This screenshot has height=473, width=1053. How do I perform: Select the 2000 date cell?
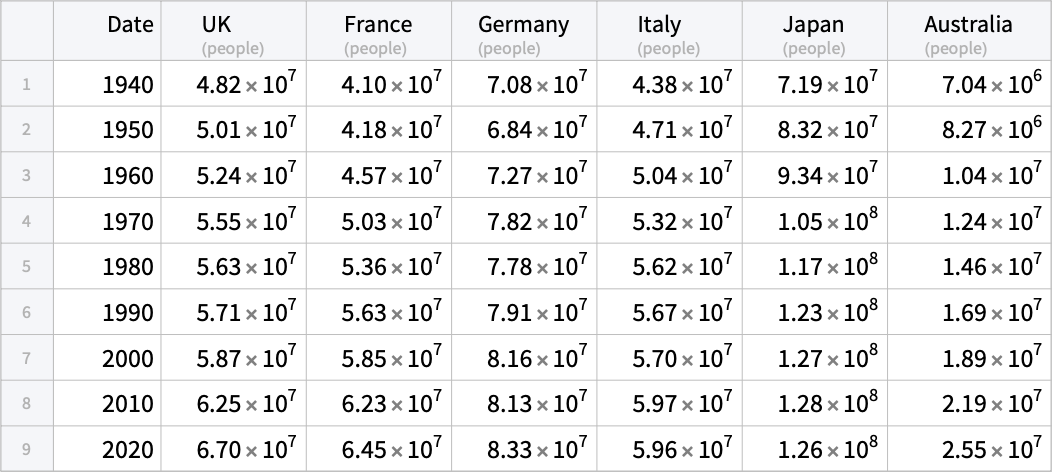(107, 357)
